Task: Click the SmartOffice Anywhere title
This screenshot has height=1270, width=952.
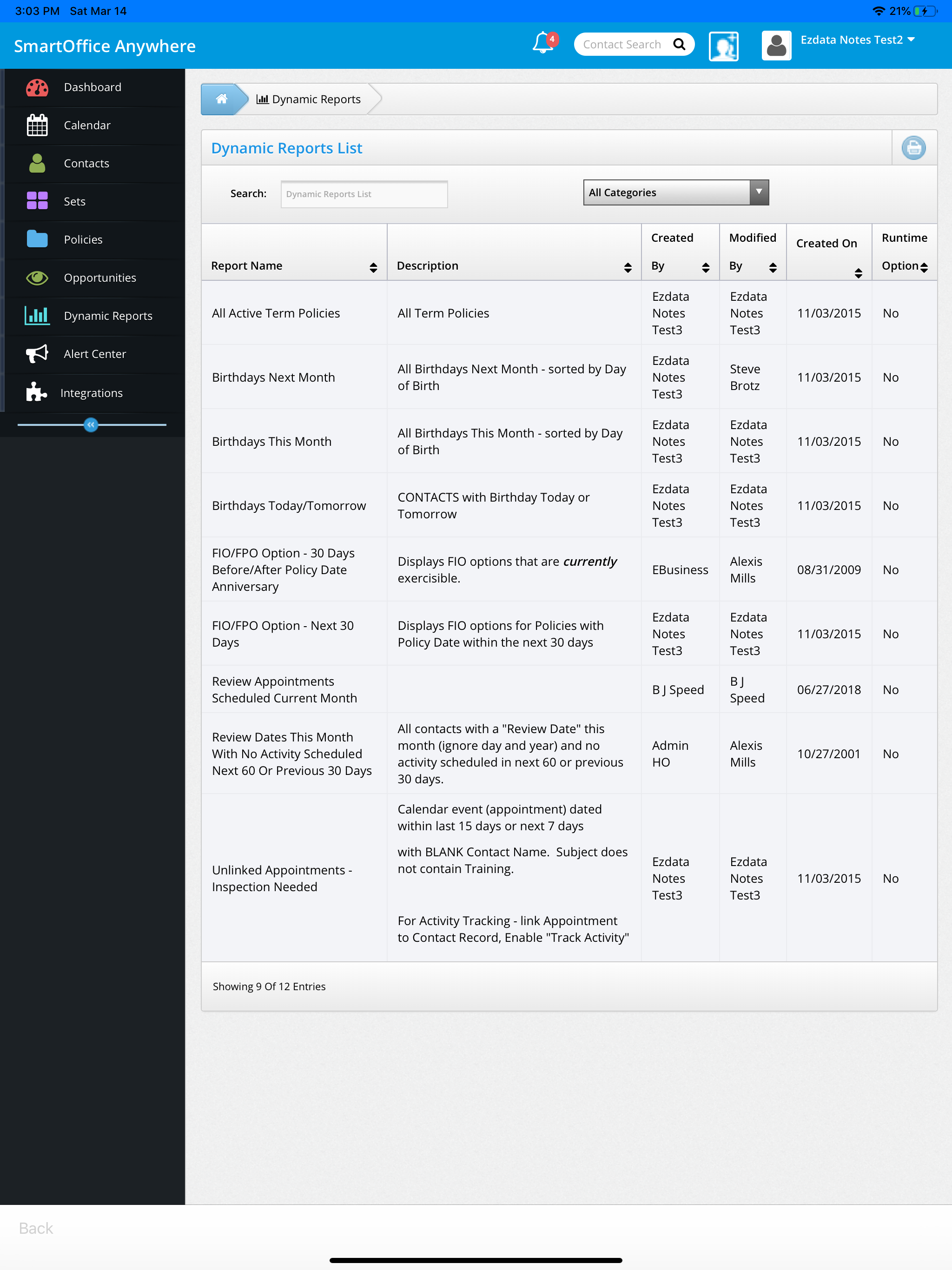Action: 105,46
